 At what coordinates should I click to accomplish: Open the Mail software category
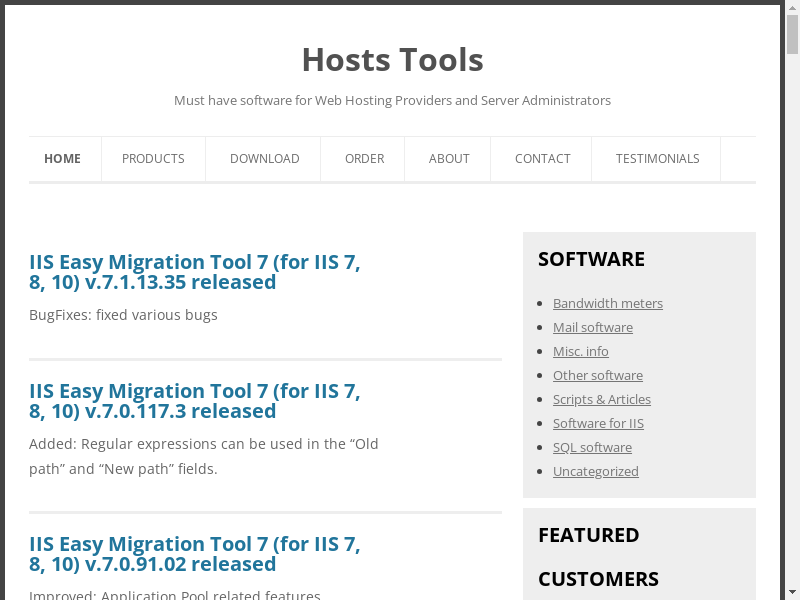(592, 327)
